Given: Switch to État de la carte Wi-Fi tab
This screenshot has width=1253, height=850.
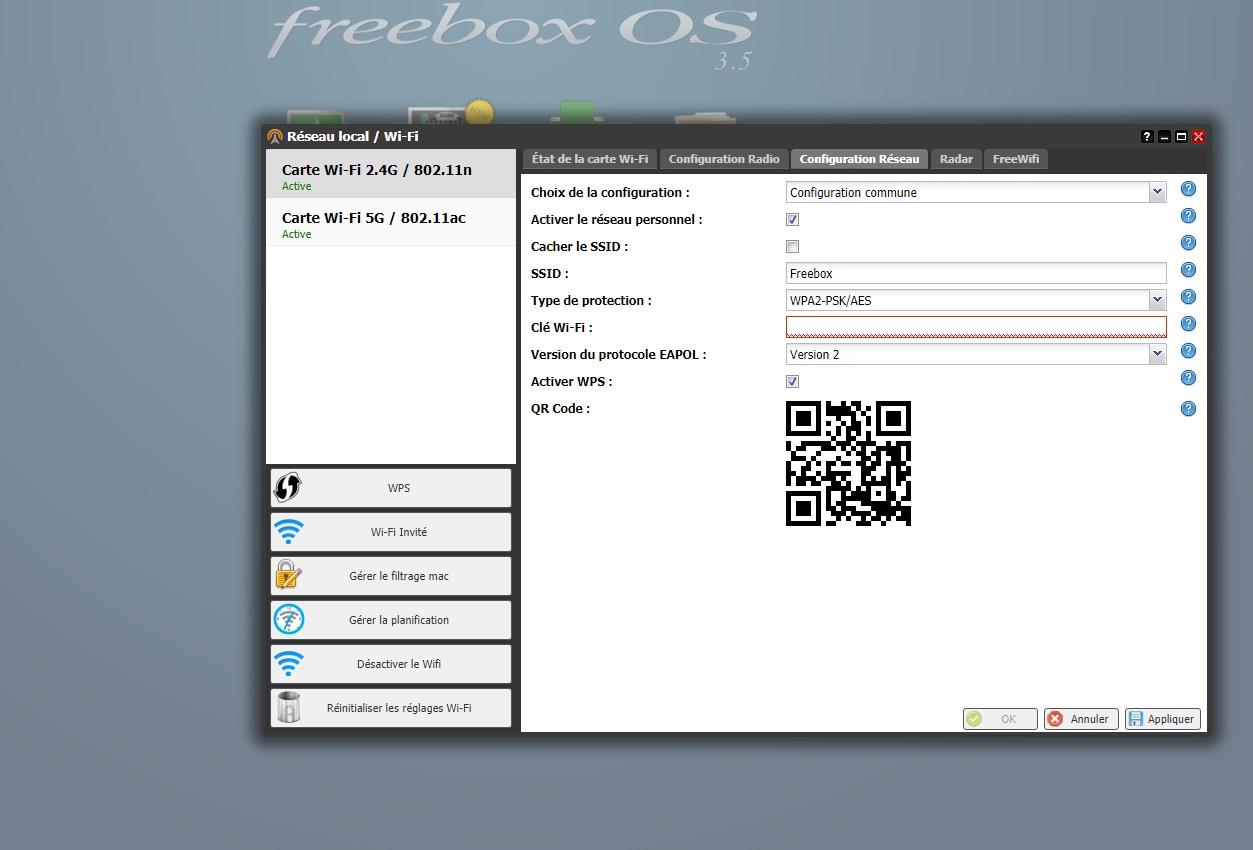Looking at the screenshot, I should 589,159.
